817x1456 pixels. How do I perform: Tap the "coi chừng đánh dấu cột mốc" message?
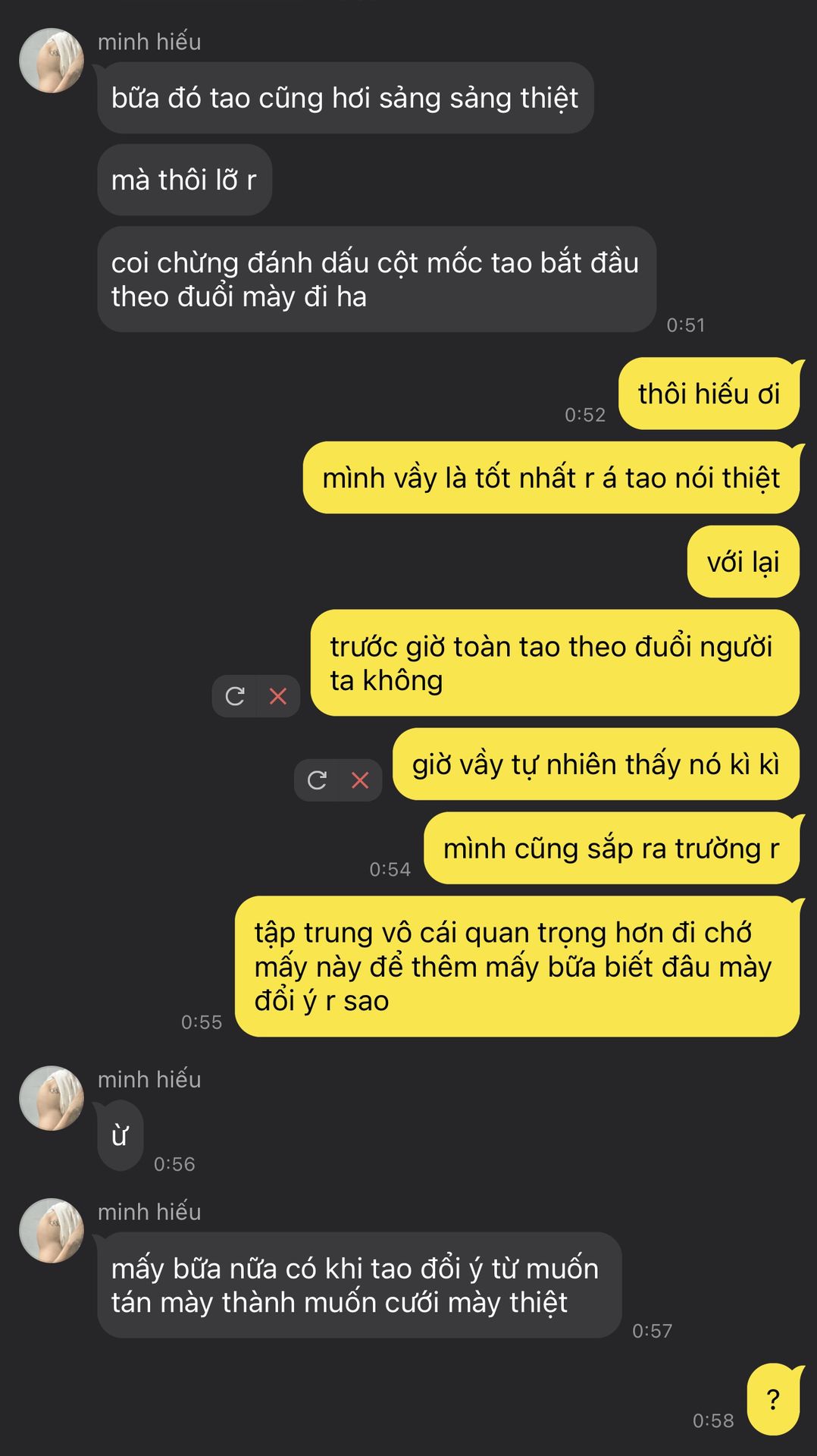tap(377, 279)
